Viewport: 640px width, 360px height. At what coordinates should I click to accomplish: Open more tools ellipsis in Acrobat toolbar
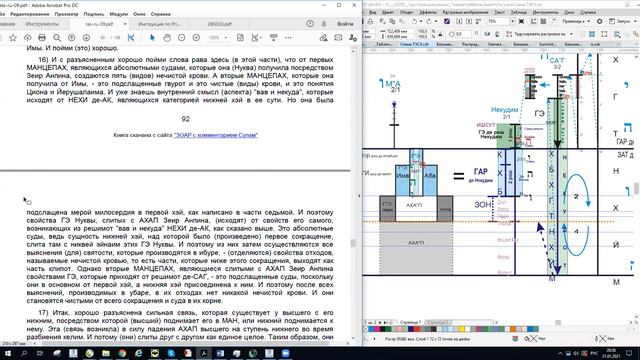(x=288, y=38)
